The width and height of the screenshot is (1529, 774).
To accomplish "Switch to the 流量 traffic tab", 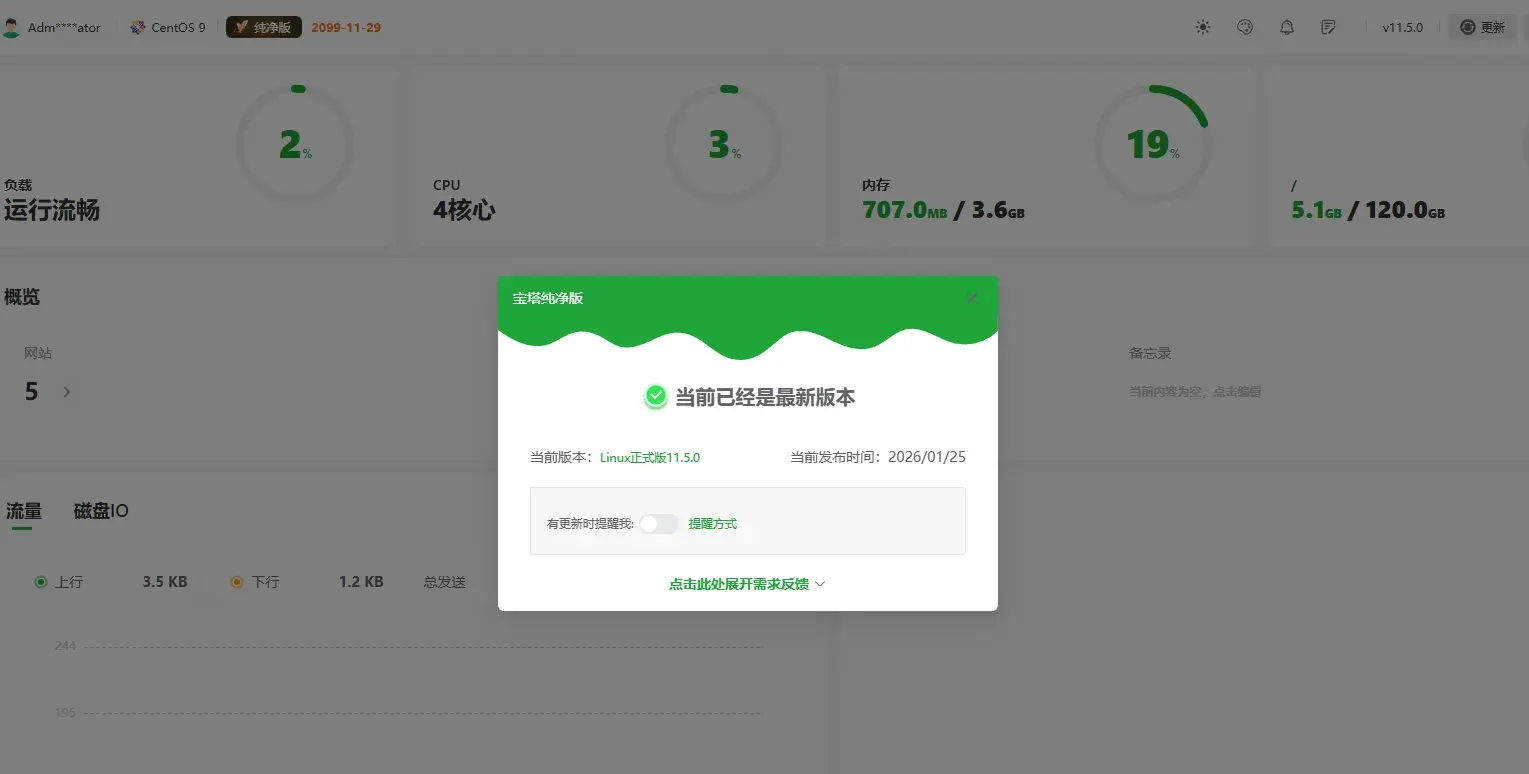I will coord(22,511).
